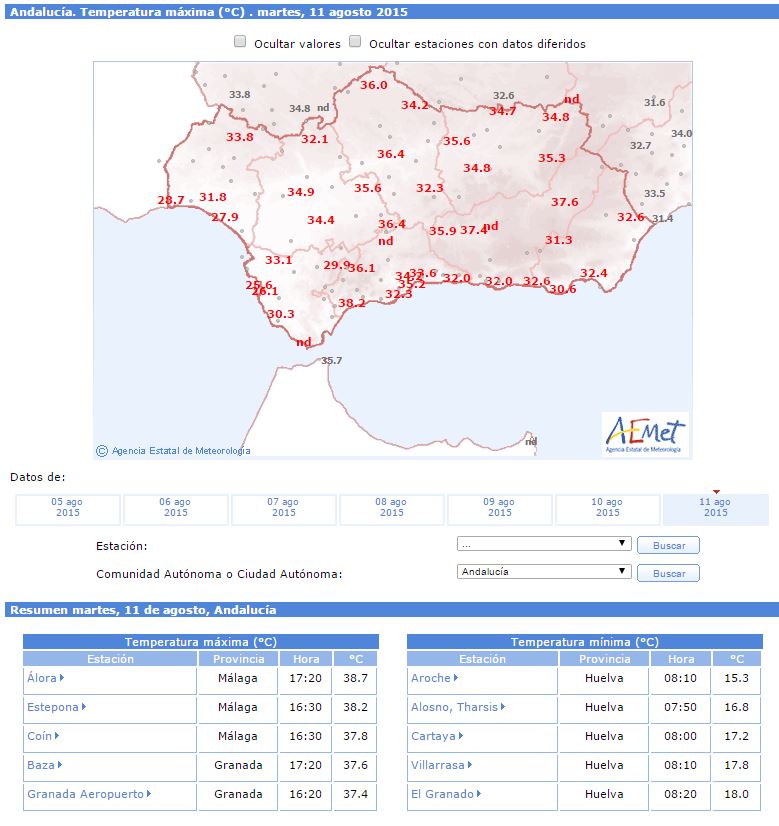779x826 pixels.
Task: Open the Villarrasa station link
Action: pyautogui.click(x=438, y=766)
